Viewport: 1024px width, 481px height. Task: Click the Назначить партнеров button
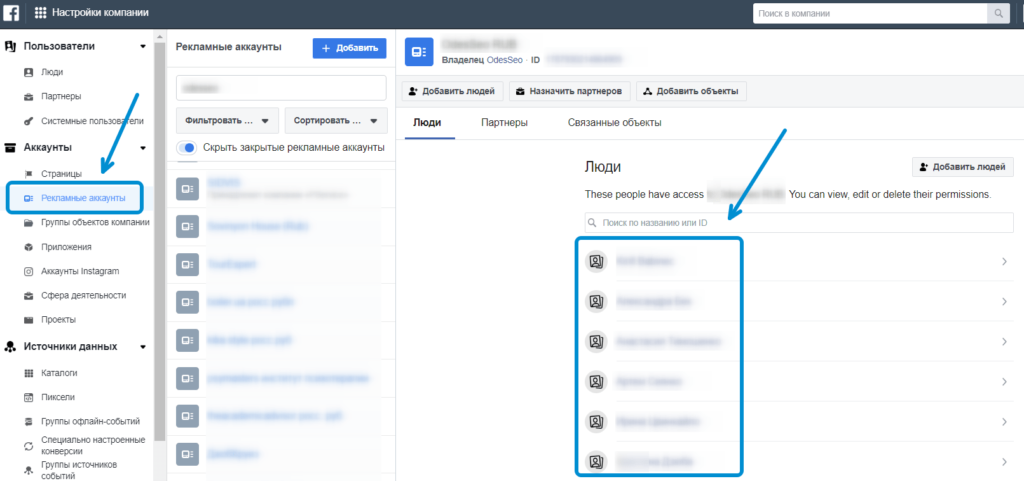click(569, 91)
